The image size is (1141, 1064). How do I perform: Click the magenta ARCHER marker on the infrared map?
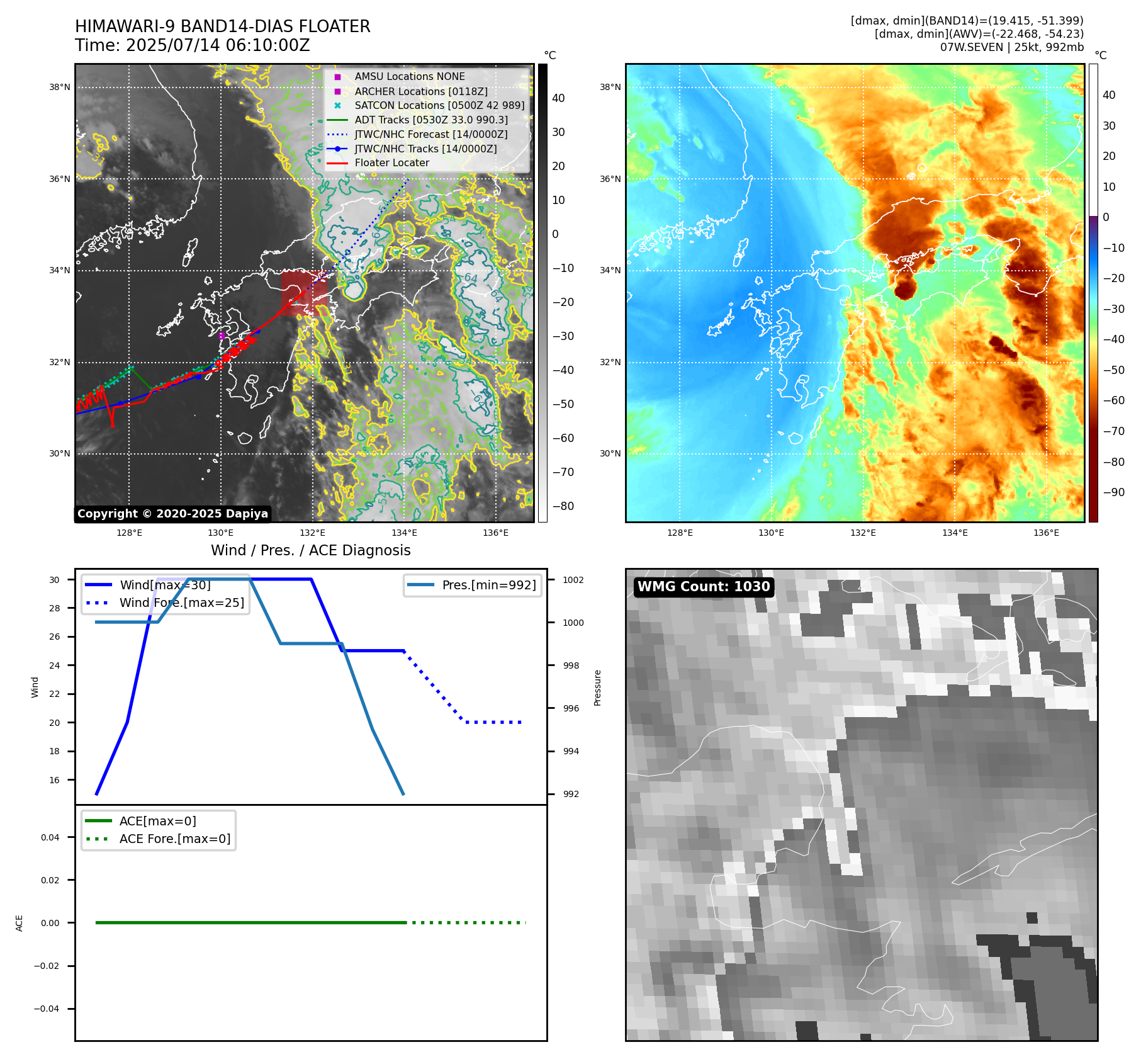tap(222, 336)
